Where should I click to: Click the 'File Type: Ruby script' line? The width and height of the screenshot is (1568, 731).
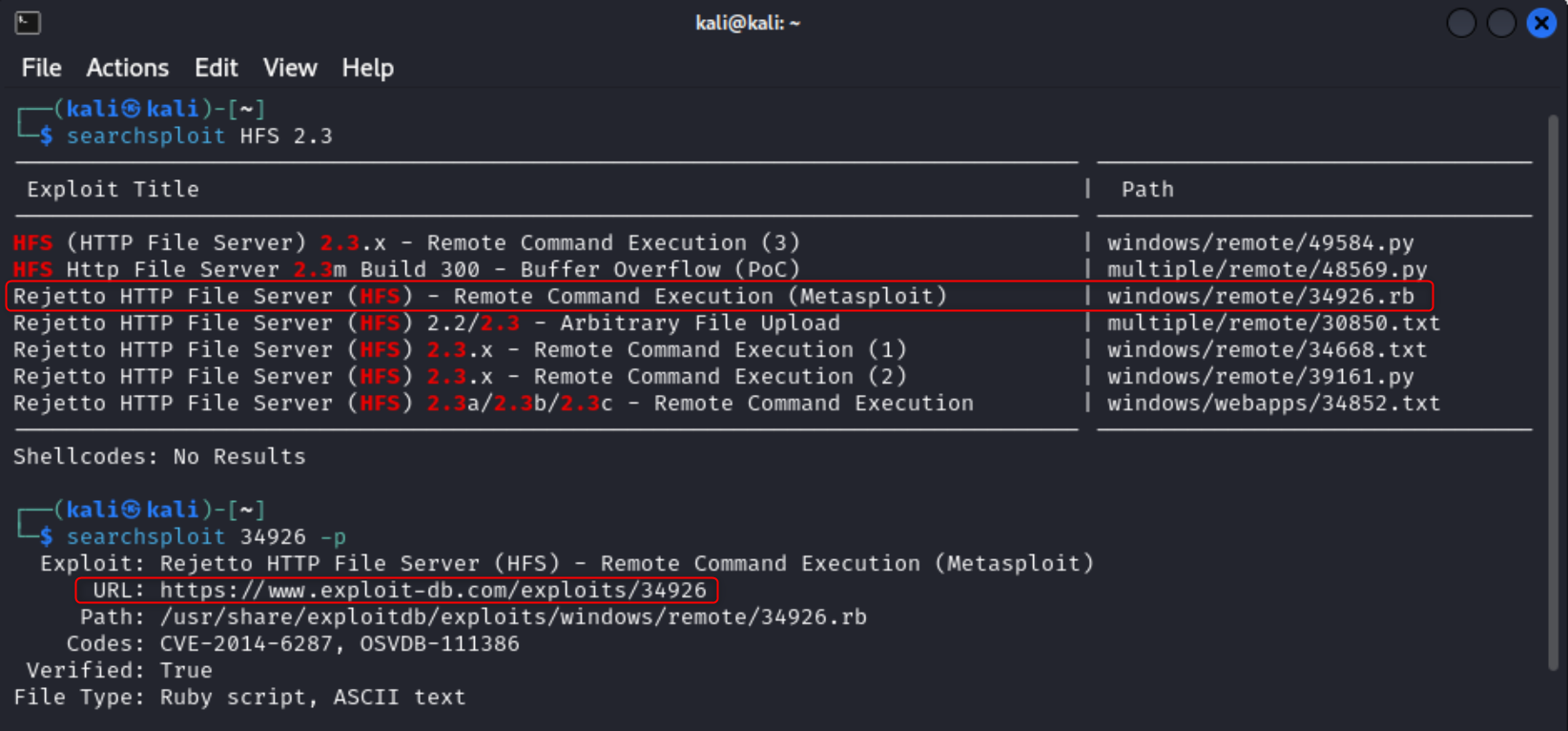239,698
